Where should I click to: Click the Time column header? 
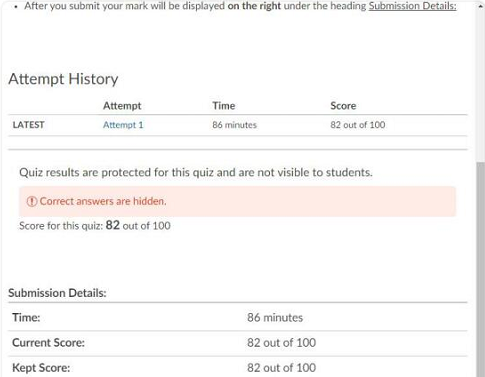click(x=224, y=106)
